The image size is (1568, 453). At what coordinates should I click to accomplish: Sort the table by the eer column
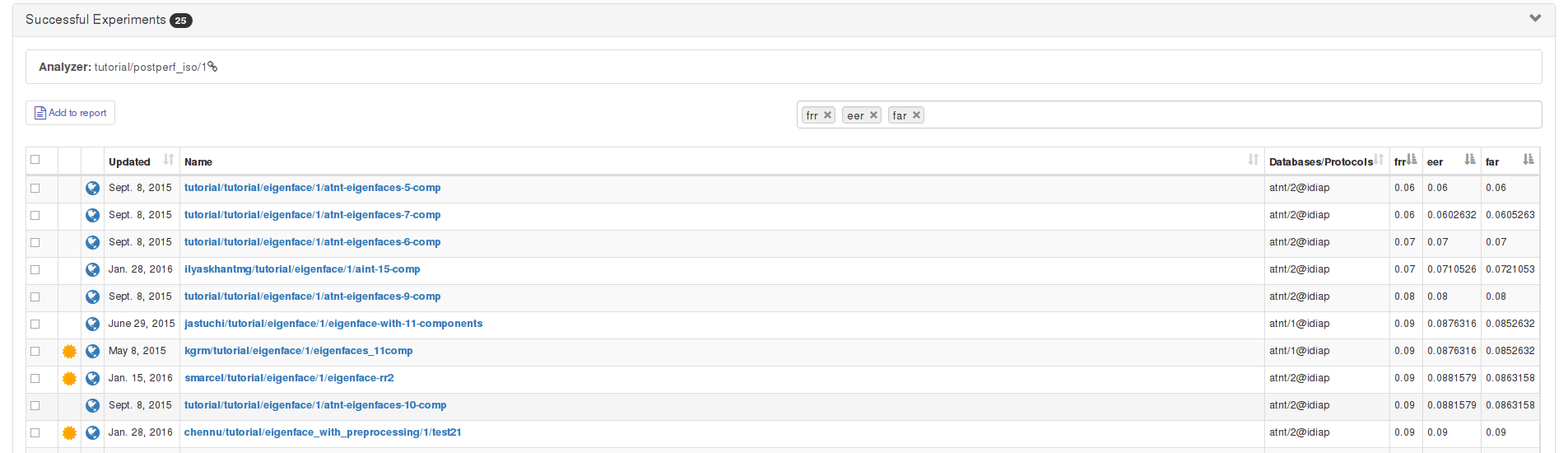tap(1469, 160)
